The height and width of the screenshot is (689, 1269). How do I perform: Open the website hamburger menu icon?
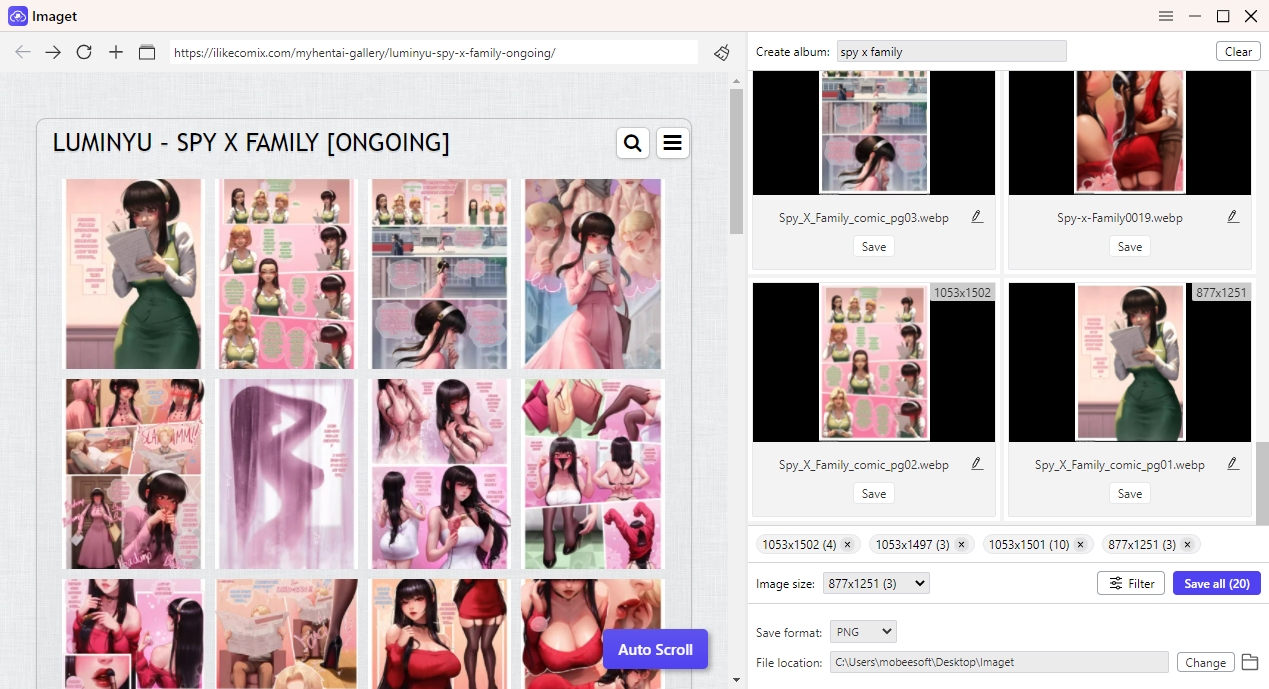coord(673,144)
